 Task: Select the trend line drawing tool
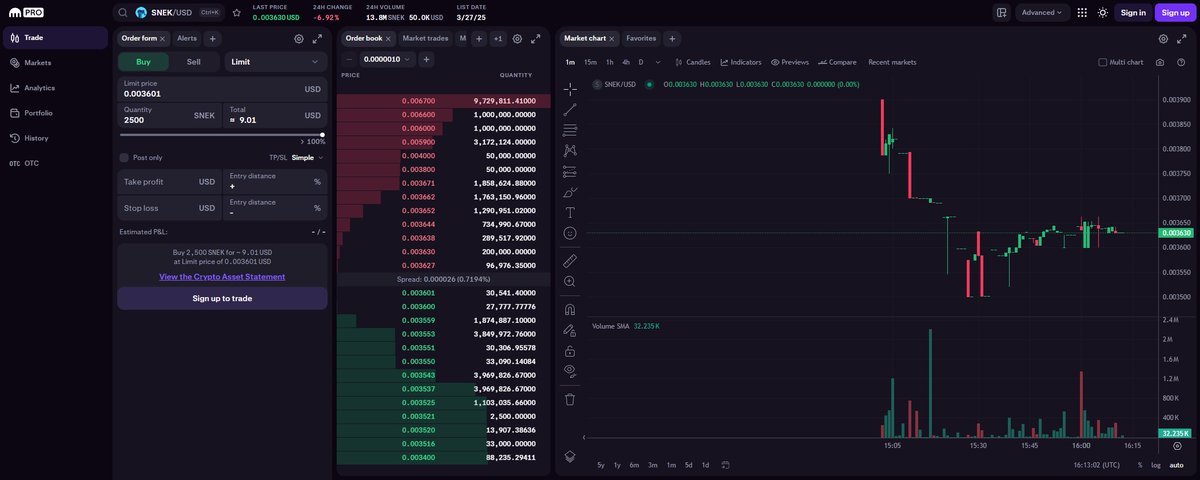pos(570,110)
